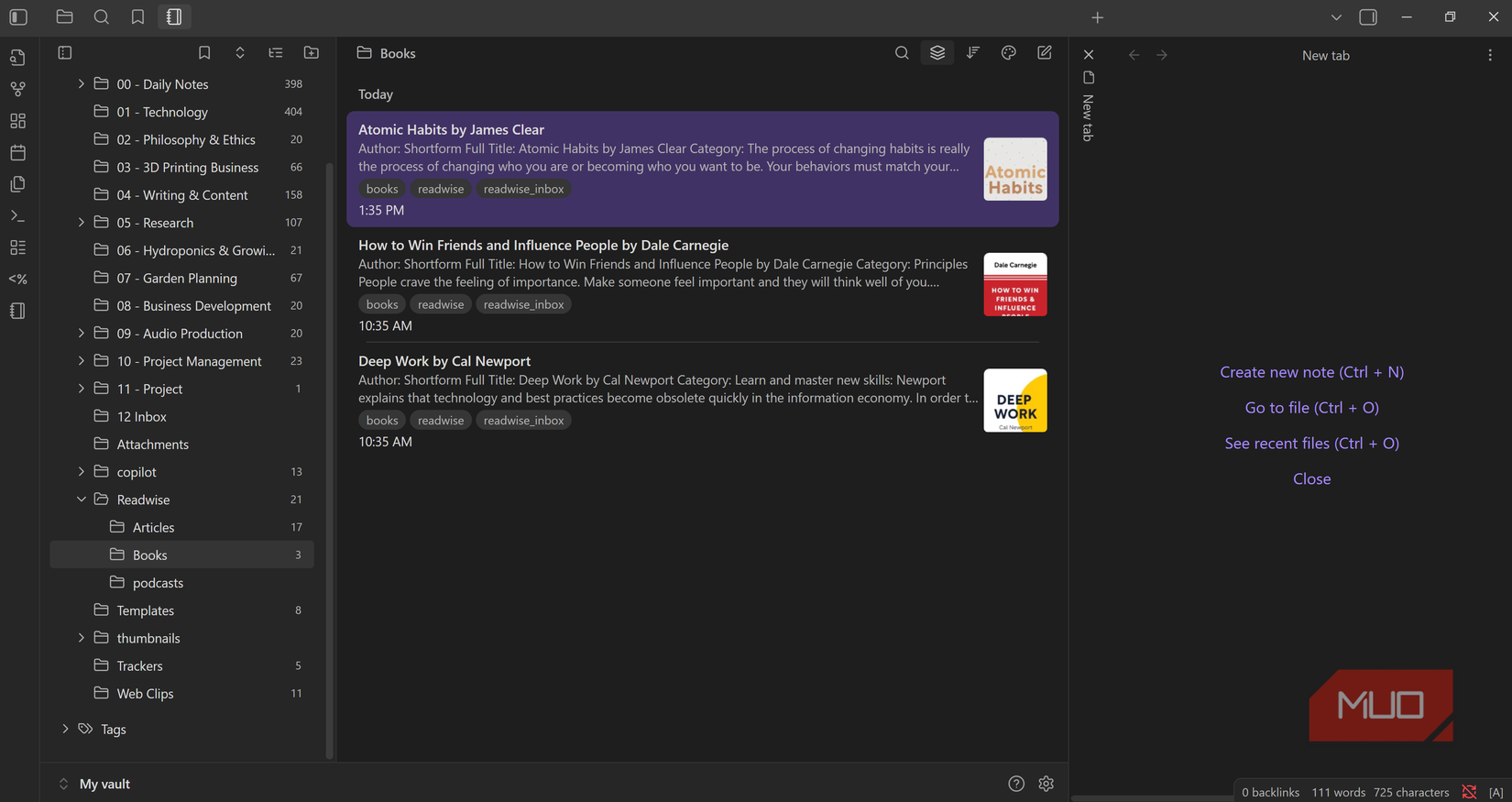This screenshot has height=802, width=1512.
Task: Select the Web Clips folder
Action: pyautogui.click(x=181, y=694)
